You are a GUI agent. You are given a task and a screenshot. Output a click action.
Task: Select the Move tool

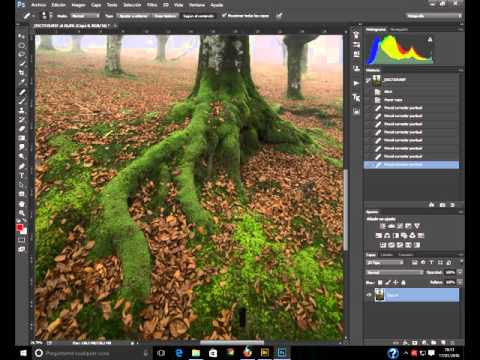pos(22,36)
